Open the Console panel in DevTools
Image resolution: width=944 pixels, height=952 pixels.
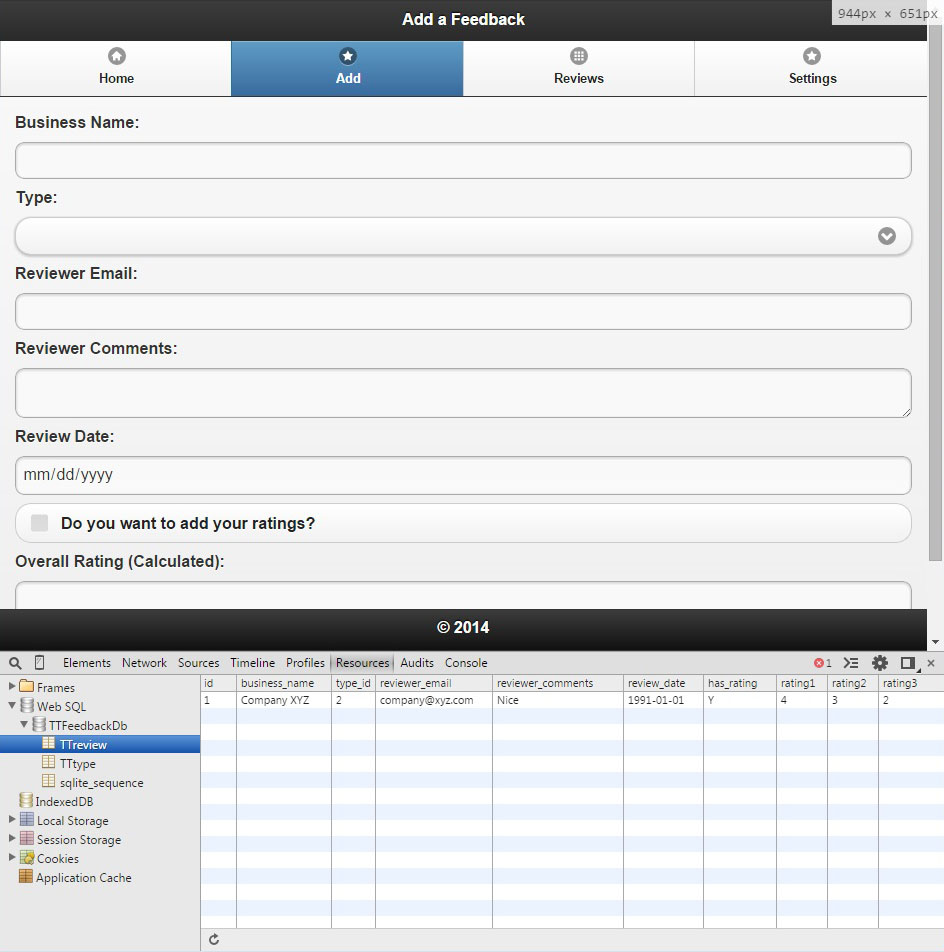[466, 663]
